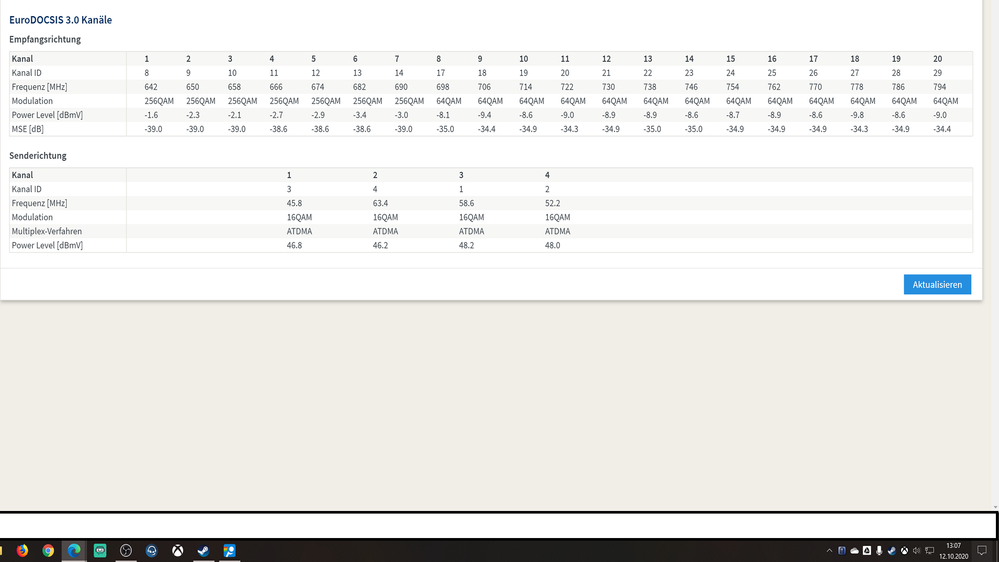Click upstream frequency value 52.2
The height and width of the screenshot is (562, 999).
point(552,203)
